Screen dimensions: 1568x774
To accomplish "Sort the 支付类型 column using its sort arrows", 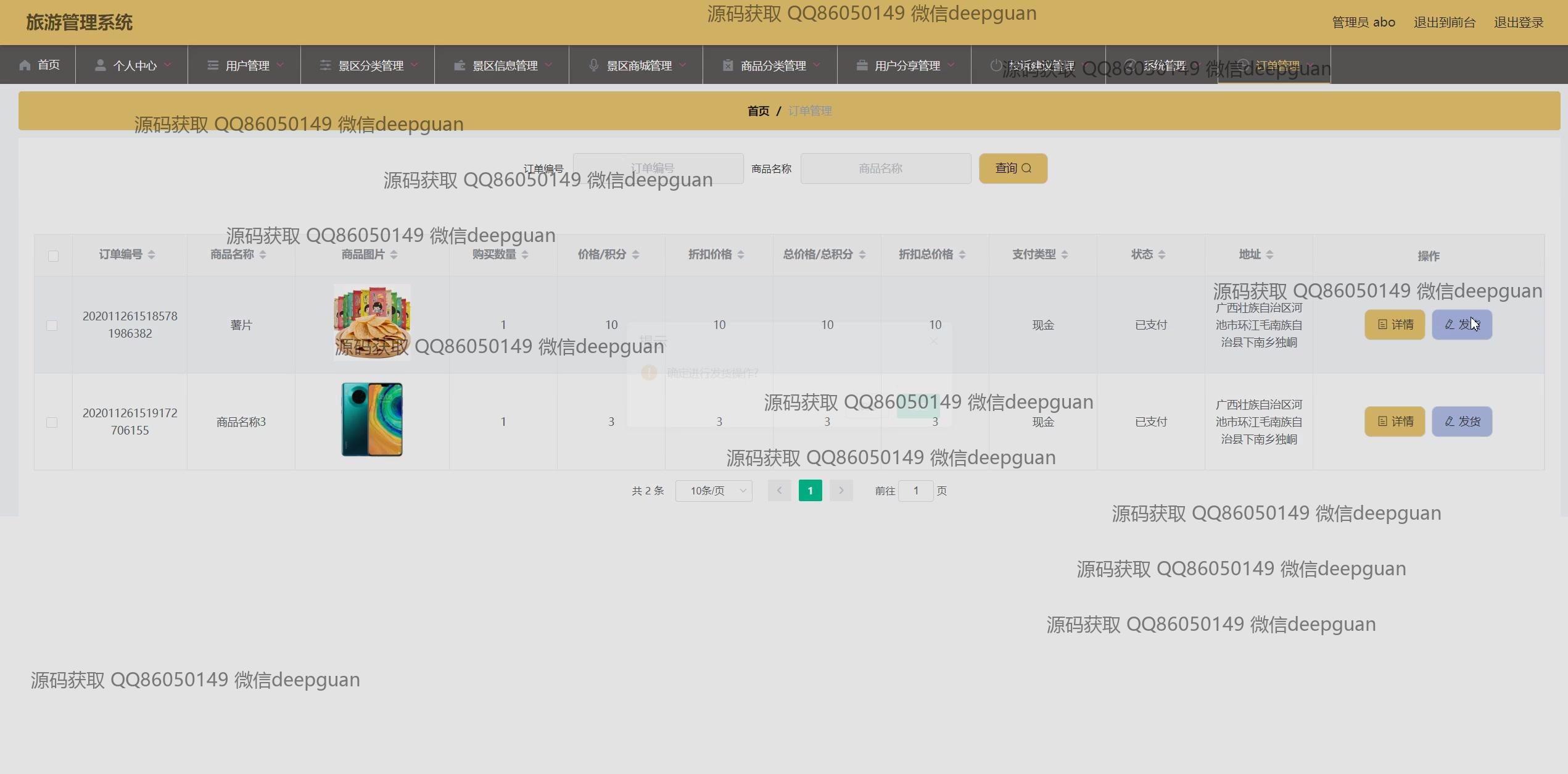I will (1065, 255).
